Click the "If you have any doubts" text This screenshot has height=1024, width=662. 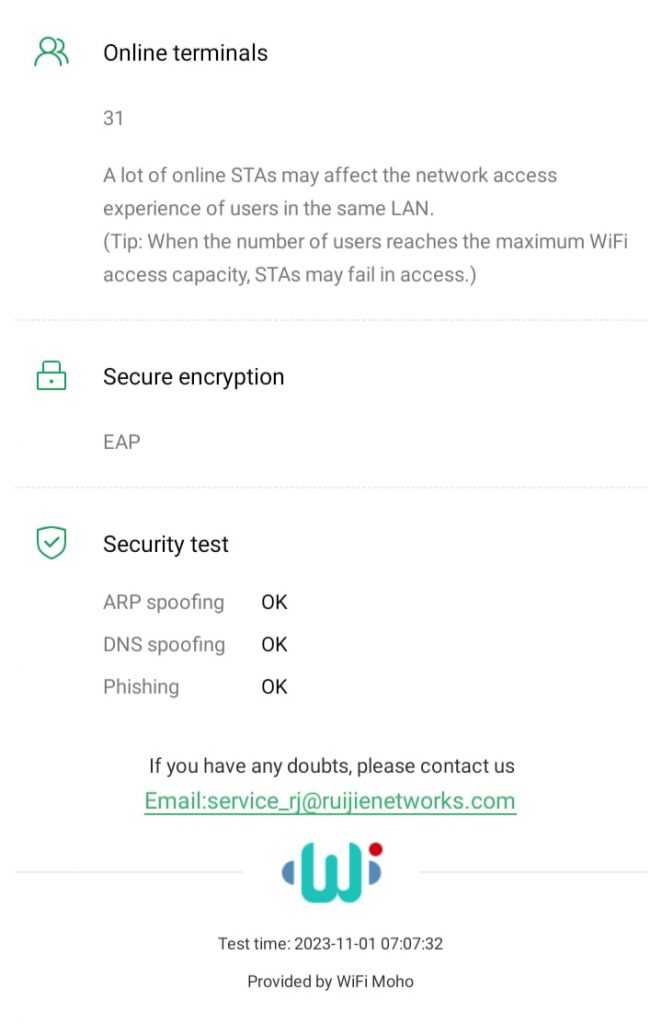click(x=331, y=766)
